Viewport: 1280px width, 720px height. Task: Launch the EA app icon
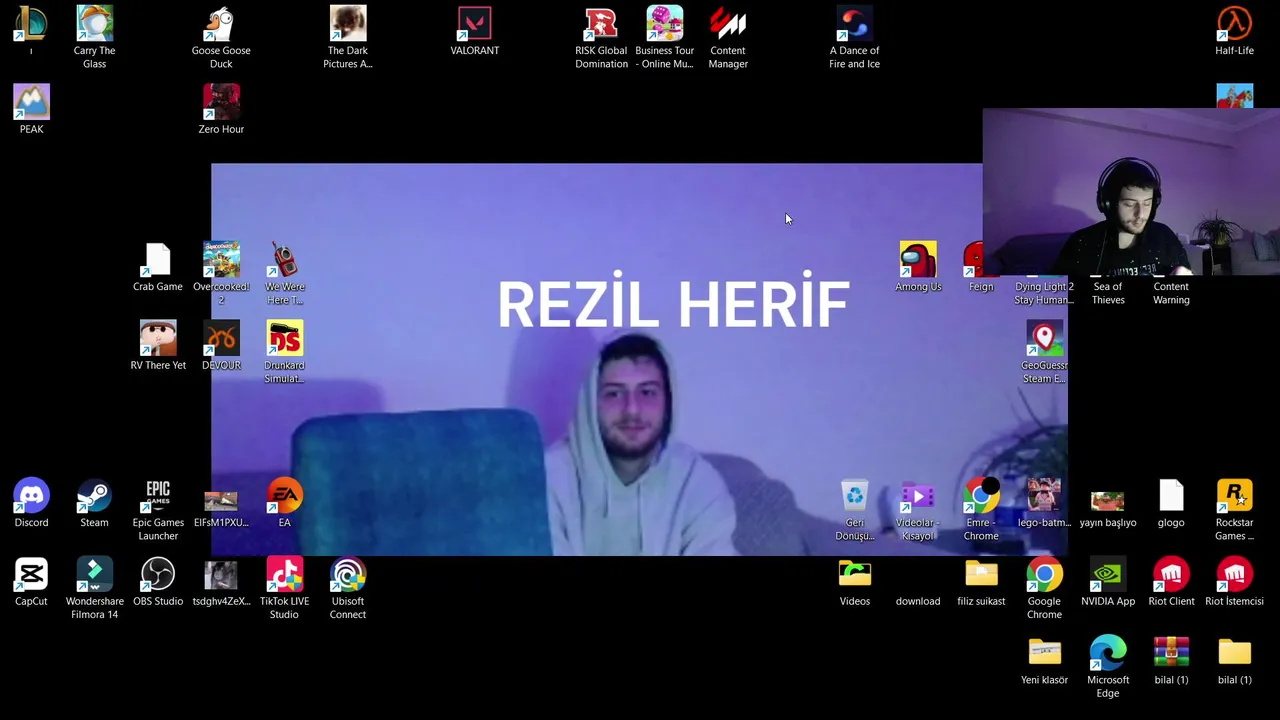(x=284, y=496)
